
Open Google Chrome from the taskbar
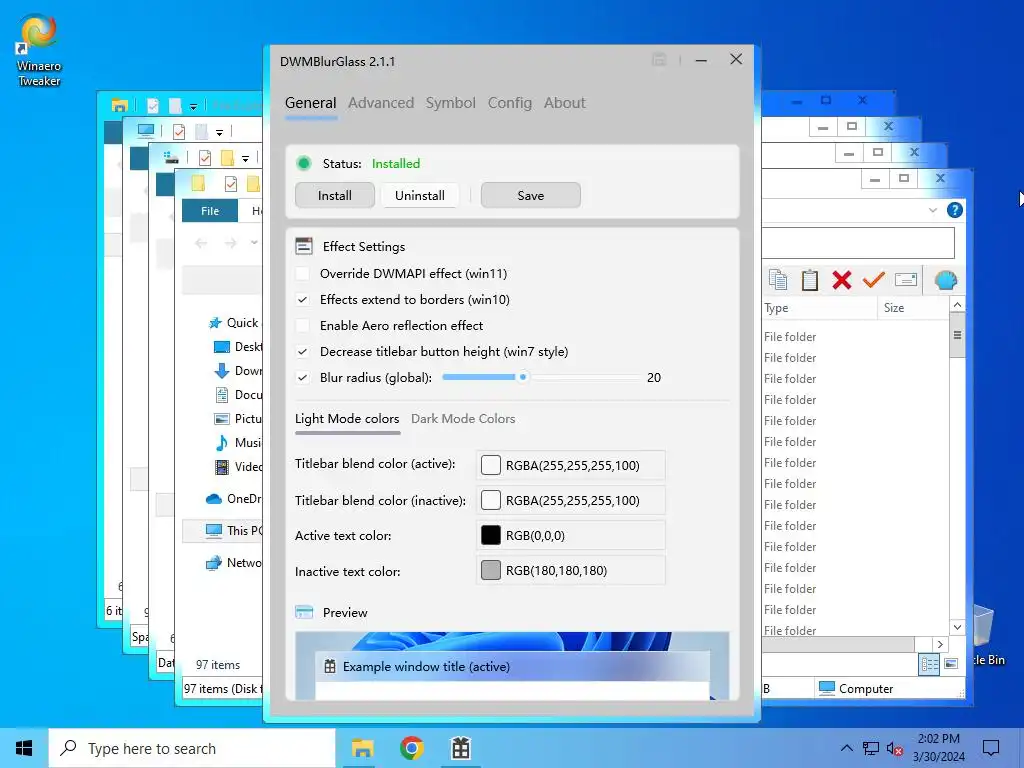411,748
